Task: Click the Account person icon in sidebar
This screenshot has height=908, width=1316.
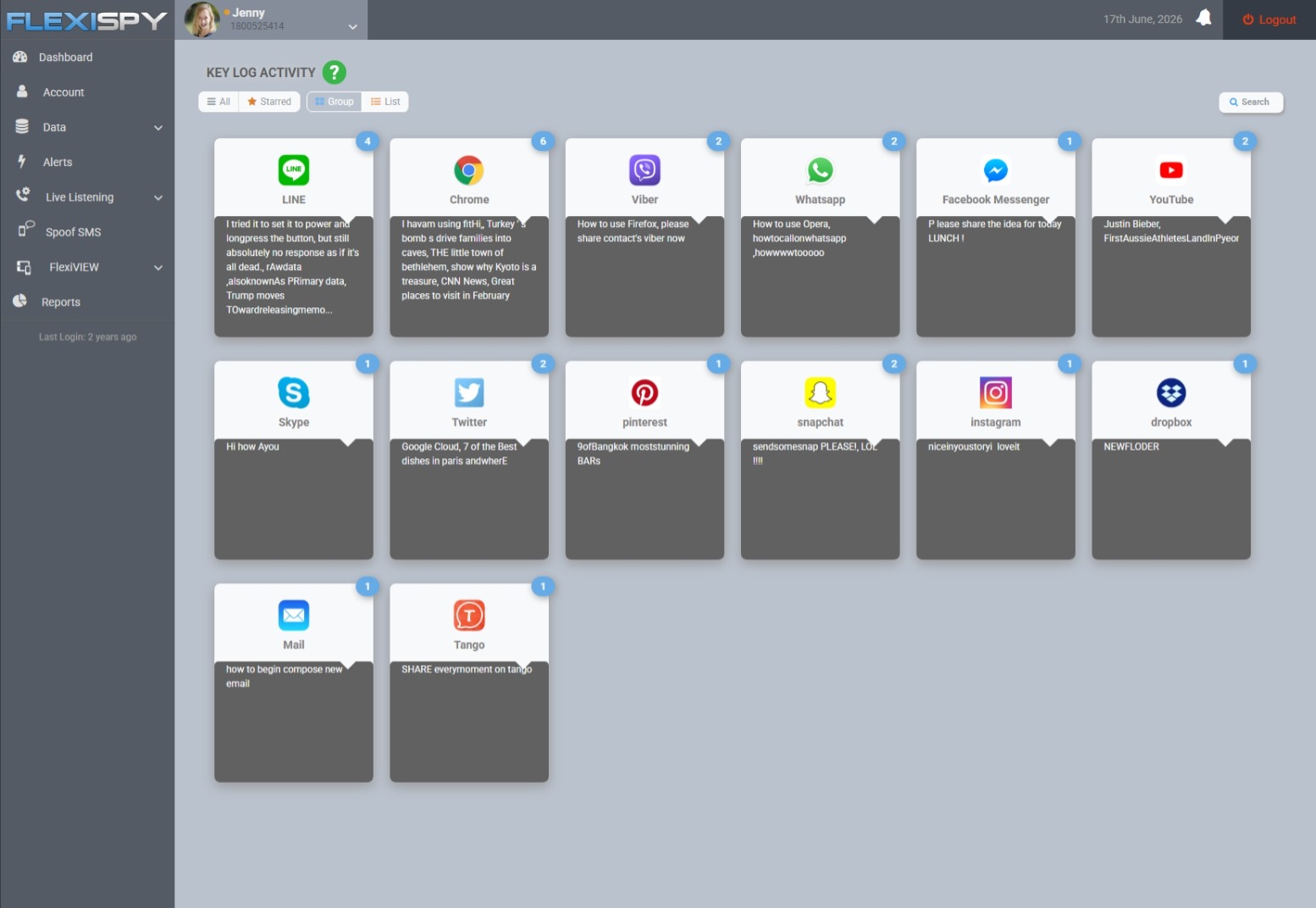Action: [22, 91]
